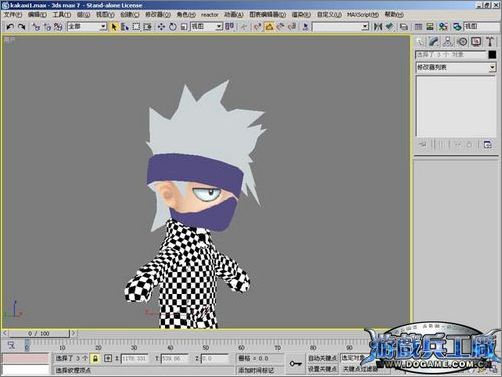Toggle absolute/offset transform type-in mode

click(108, 359)
